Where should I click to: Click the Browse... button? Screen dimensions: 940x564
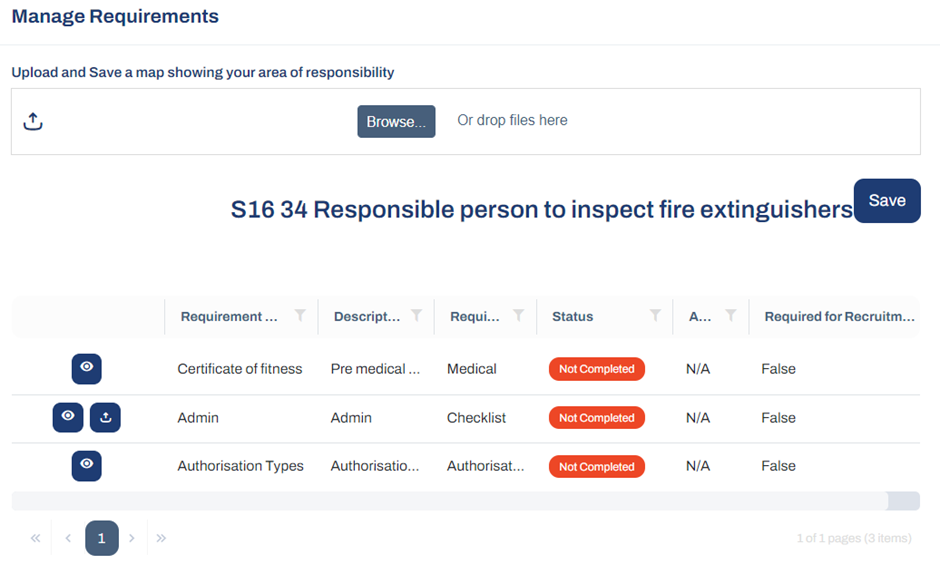click(396, 122)
